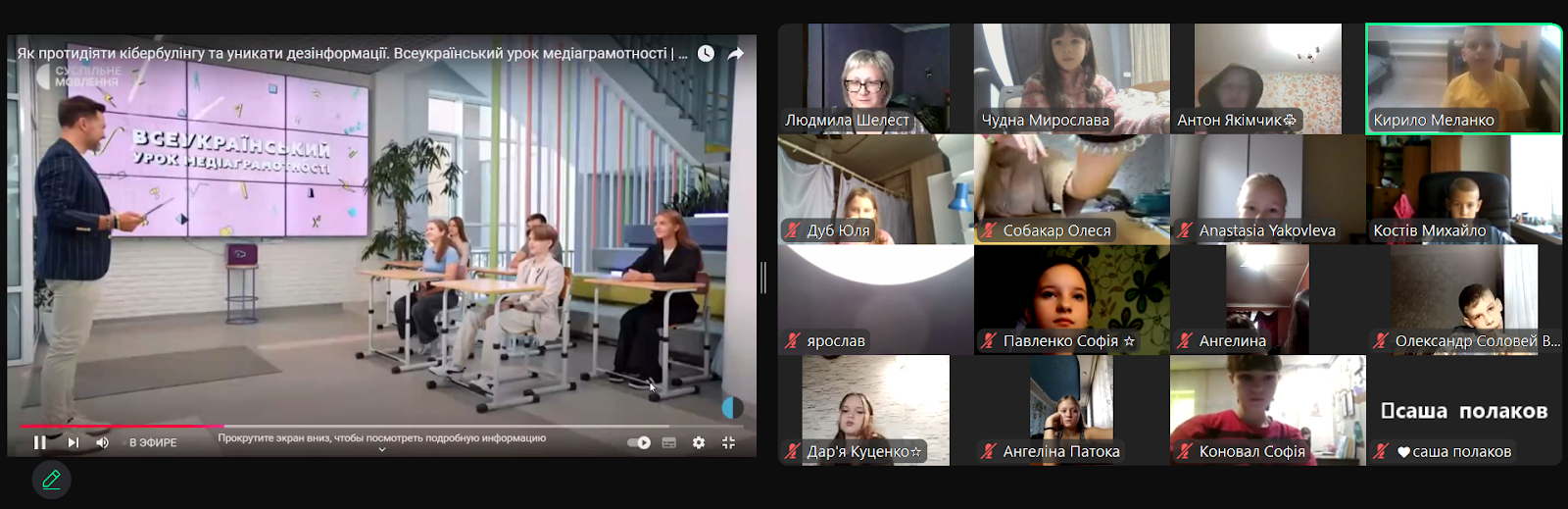Select Кирило Меланко's highlighted video tile
This screenshot has width=1568, height=509.
[x=1464, y=78]
